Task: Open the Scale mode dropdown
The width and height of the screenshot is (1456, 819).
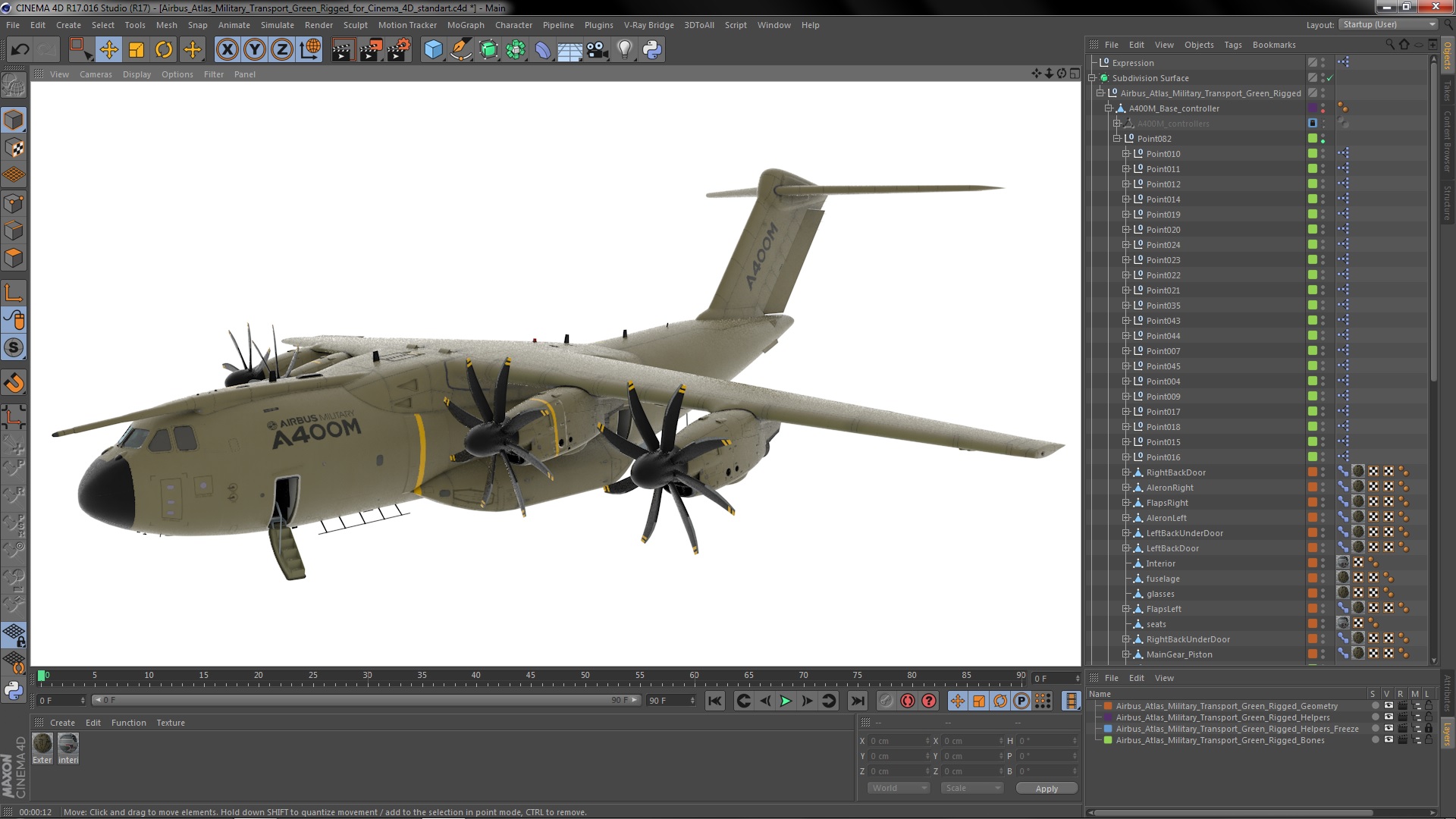Action: (x=971, y=788)
